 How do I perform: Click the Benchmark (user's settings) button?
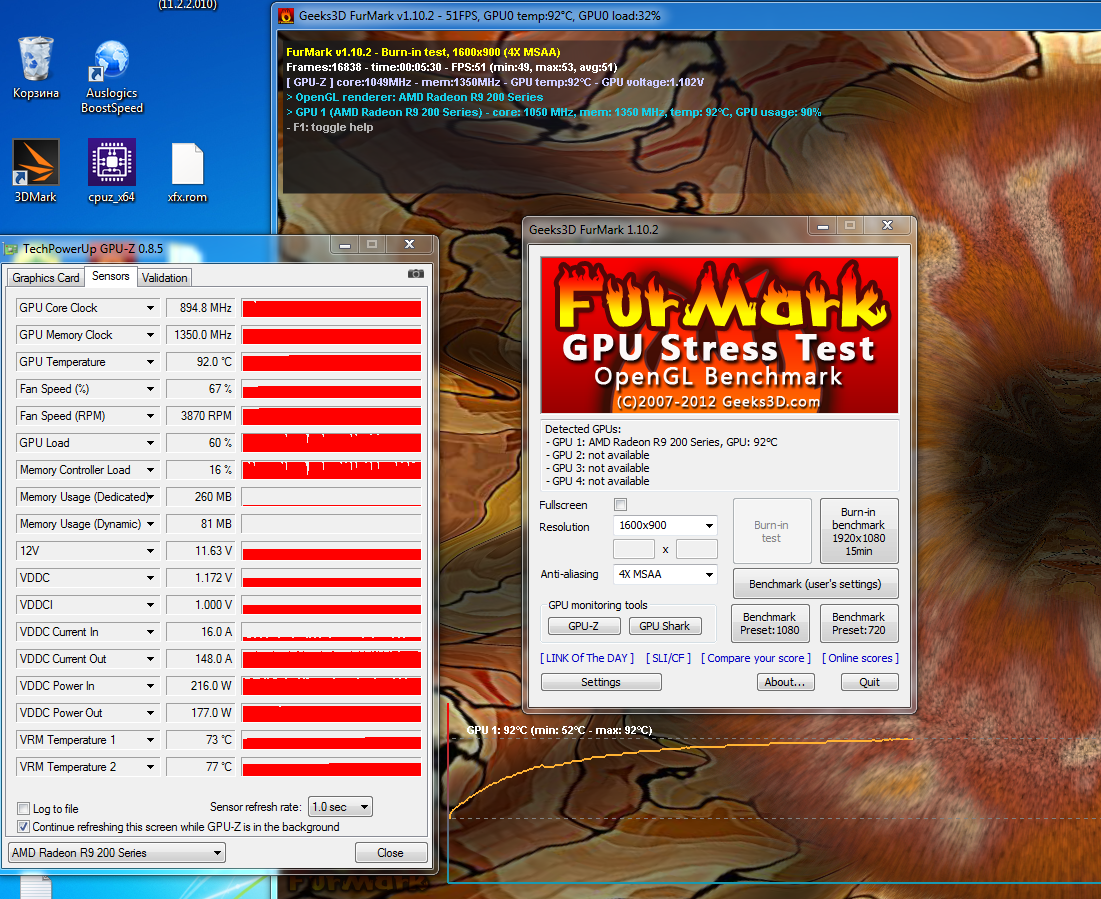(x=815, y=584)
